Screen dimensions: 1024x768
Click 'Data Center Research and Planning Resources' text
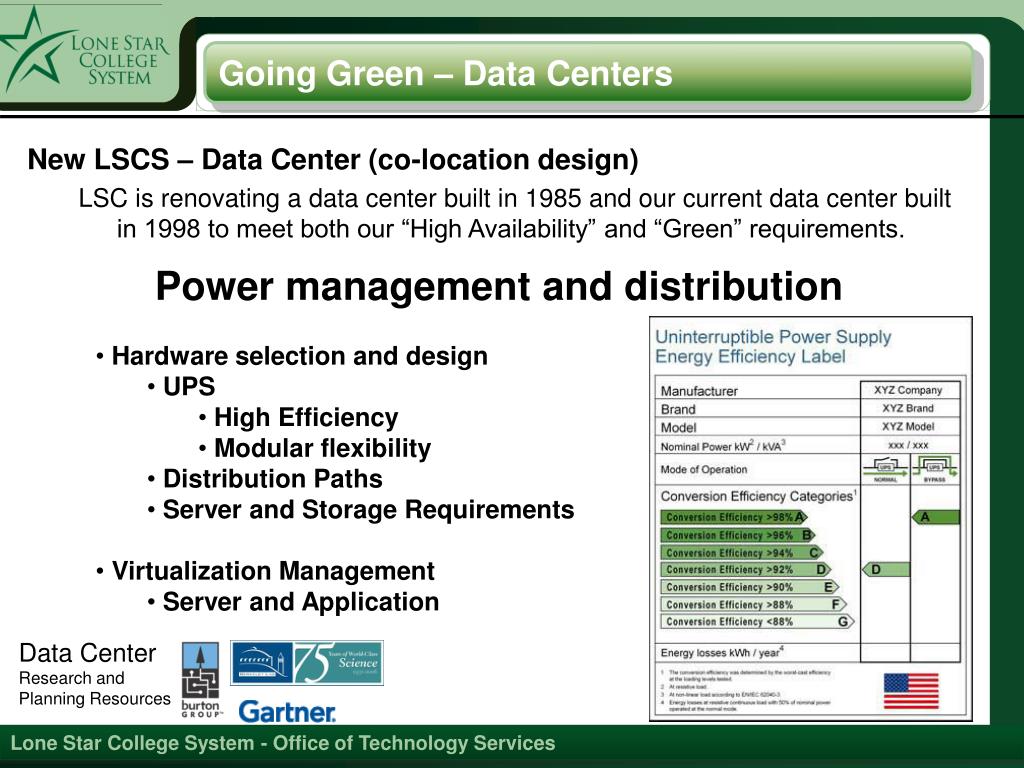click(x=95, y=675)
